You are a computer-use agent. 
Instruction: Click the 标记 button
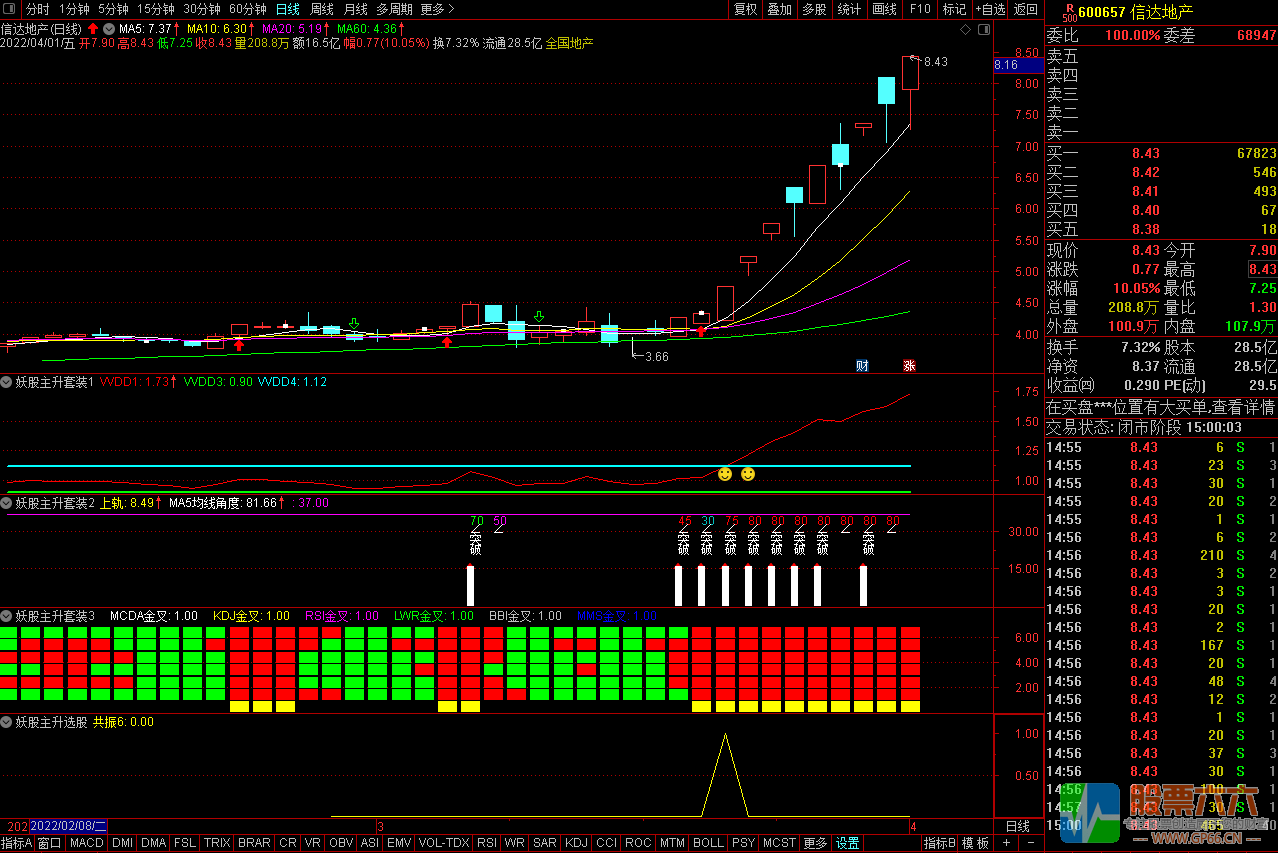[955, 9]
